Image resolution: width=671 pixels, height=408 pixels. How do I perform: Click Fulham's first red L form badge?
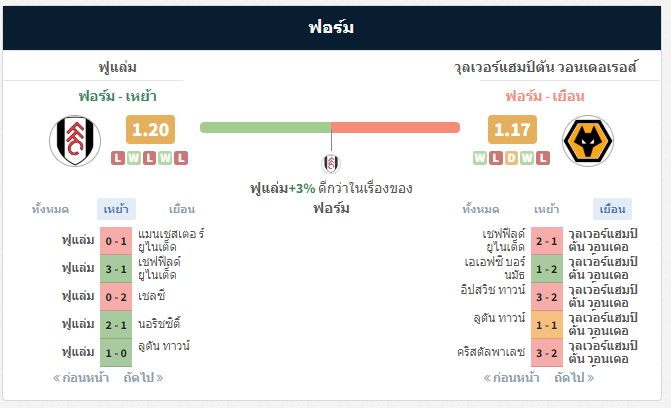coord(118,158)
